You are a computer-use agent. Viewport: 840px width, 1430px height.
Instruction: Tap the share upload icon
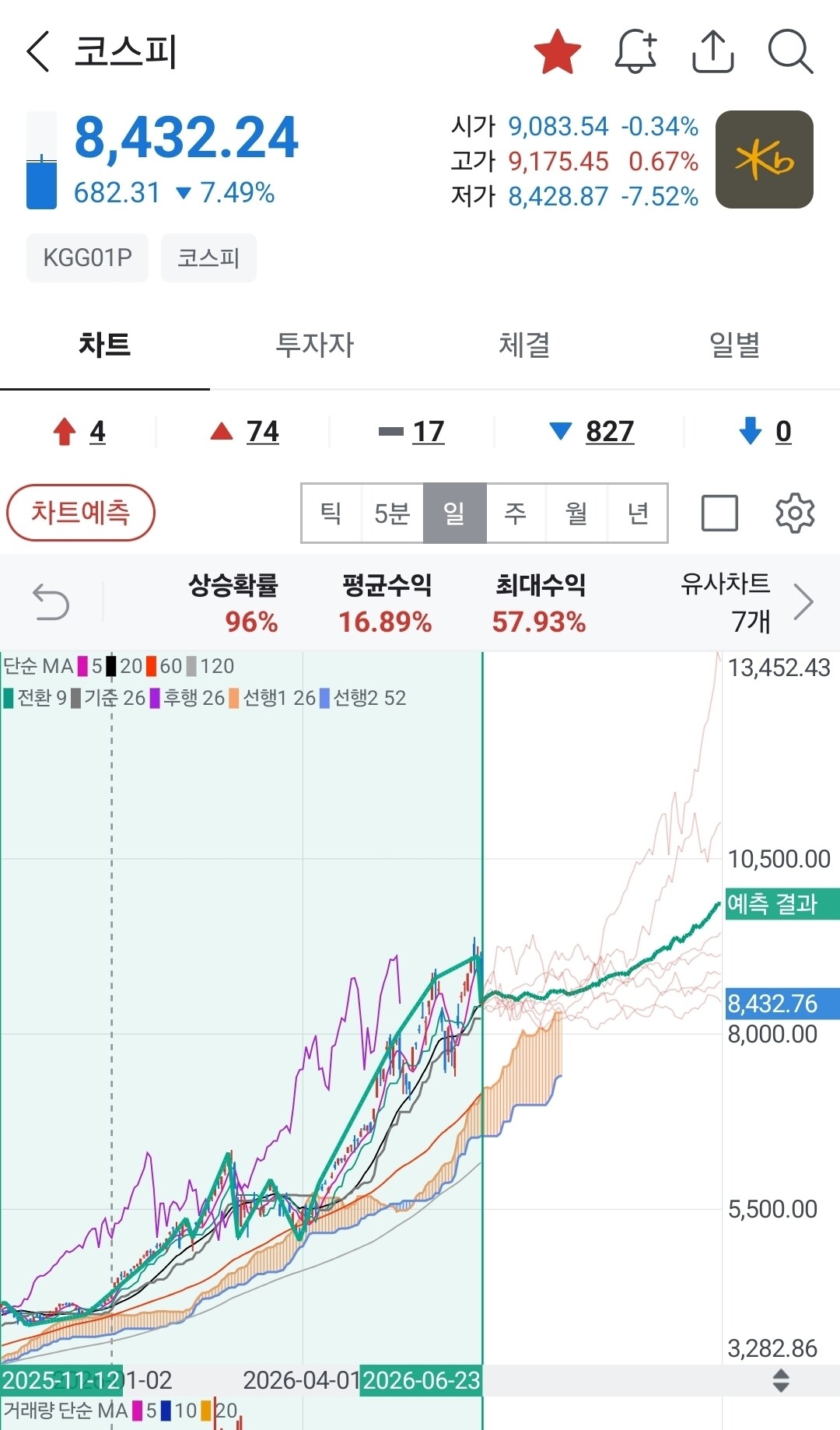(712, 51)
